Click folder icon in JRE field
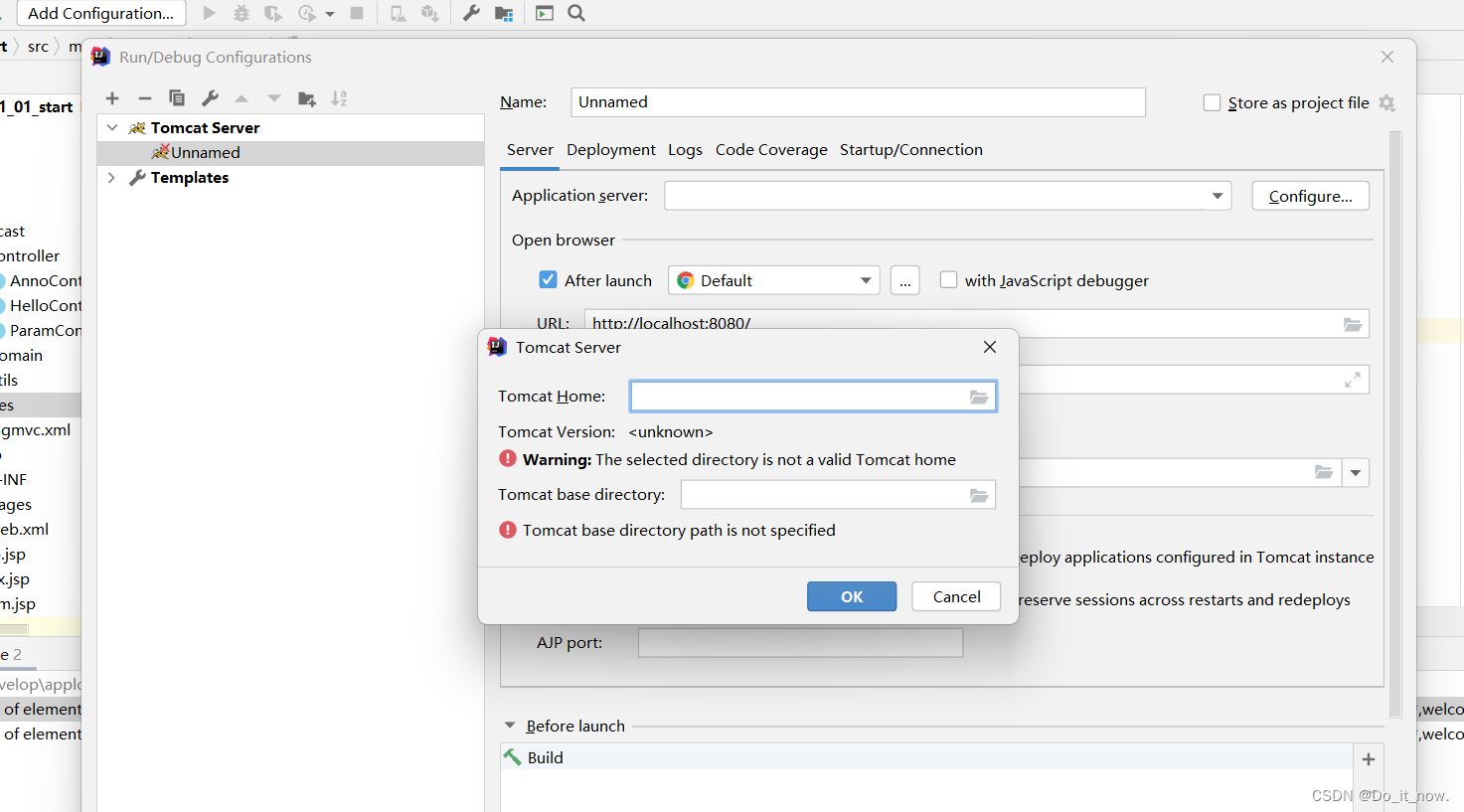1464x812 pixels. click(1324, 472)
